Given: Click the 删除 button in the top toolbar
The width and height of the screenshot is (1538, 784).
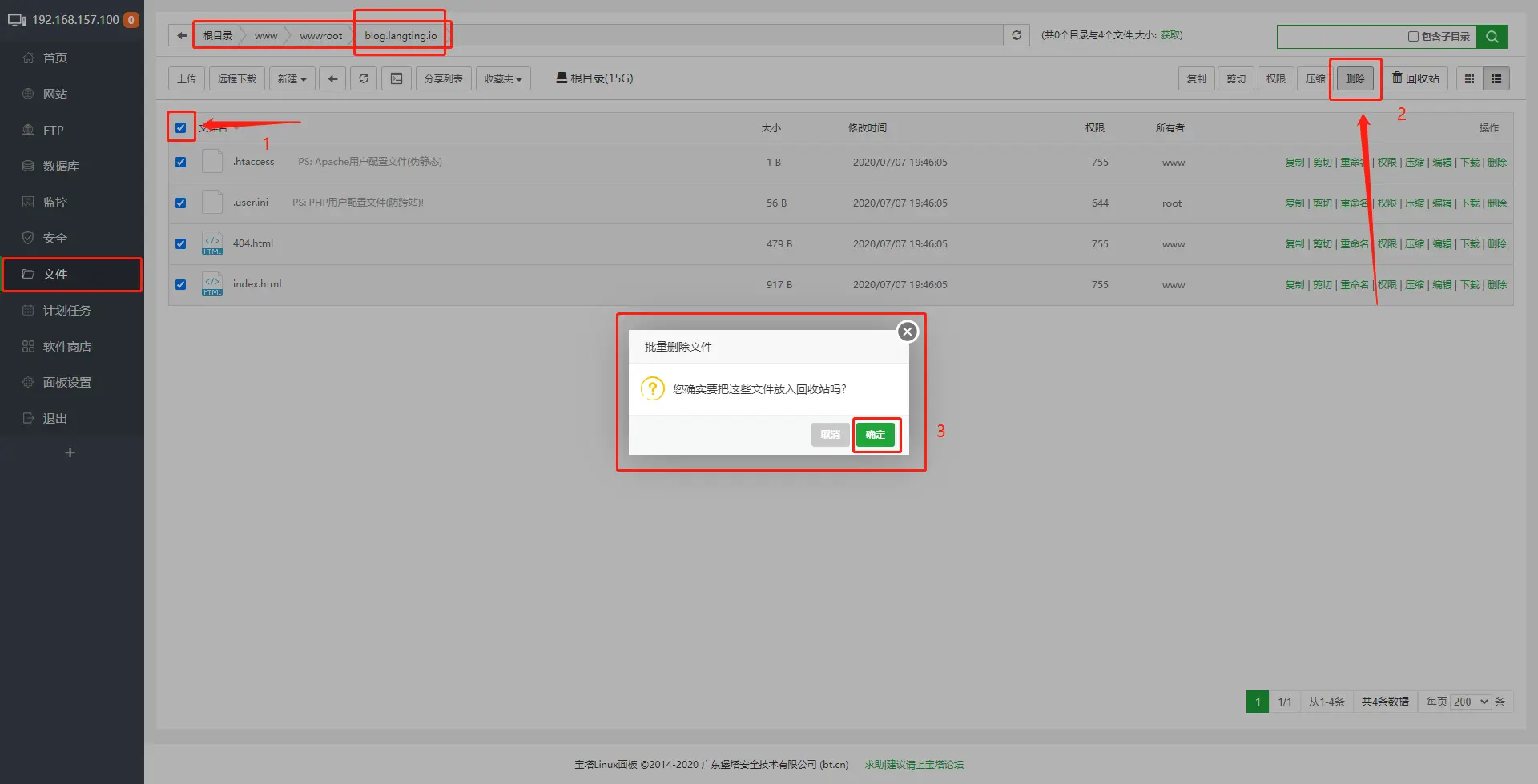Looking at the screenshot, I should (x=1355, y=78).
